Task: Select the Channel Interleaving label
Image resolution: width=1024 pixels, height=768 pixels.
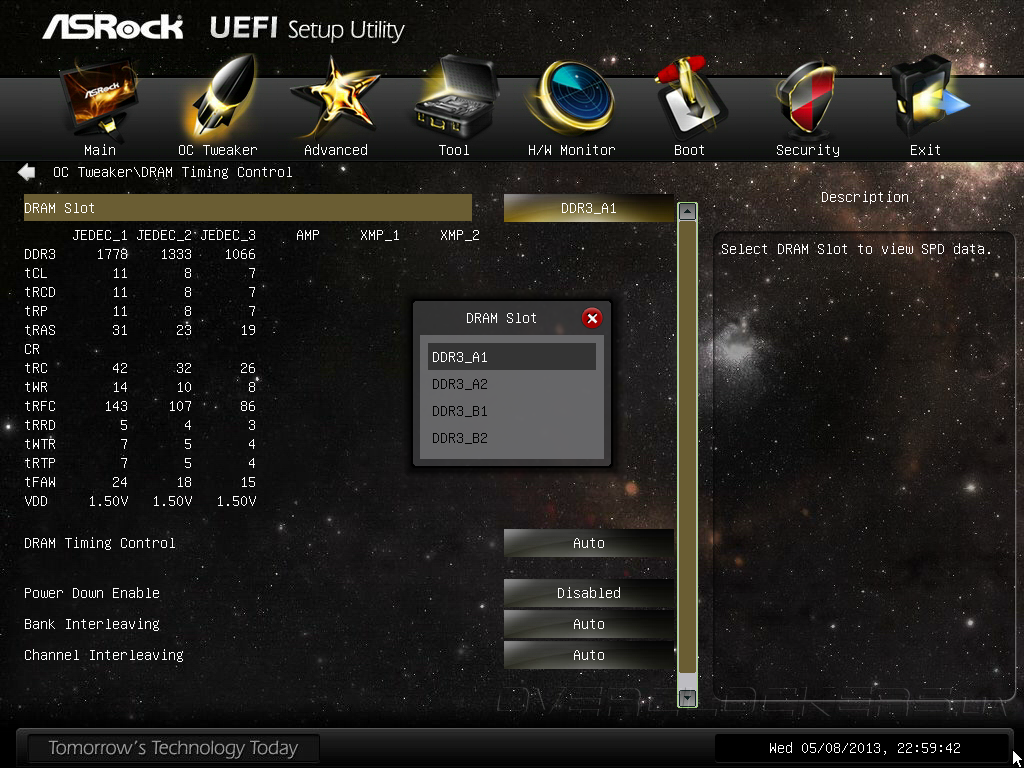Action: pos(103,654)
